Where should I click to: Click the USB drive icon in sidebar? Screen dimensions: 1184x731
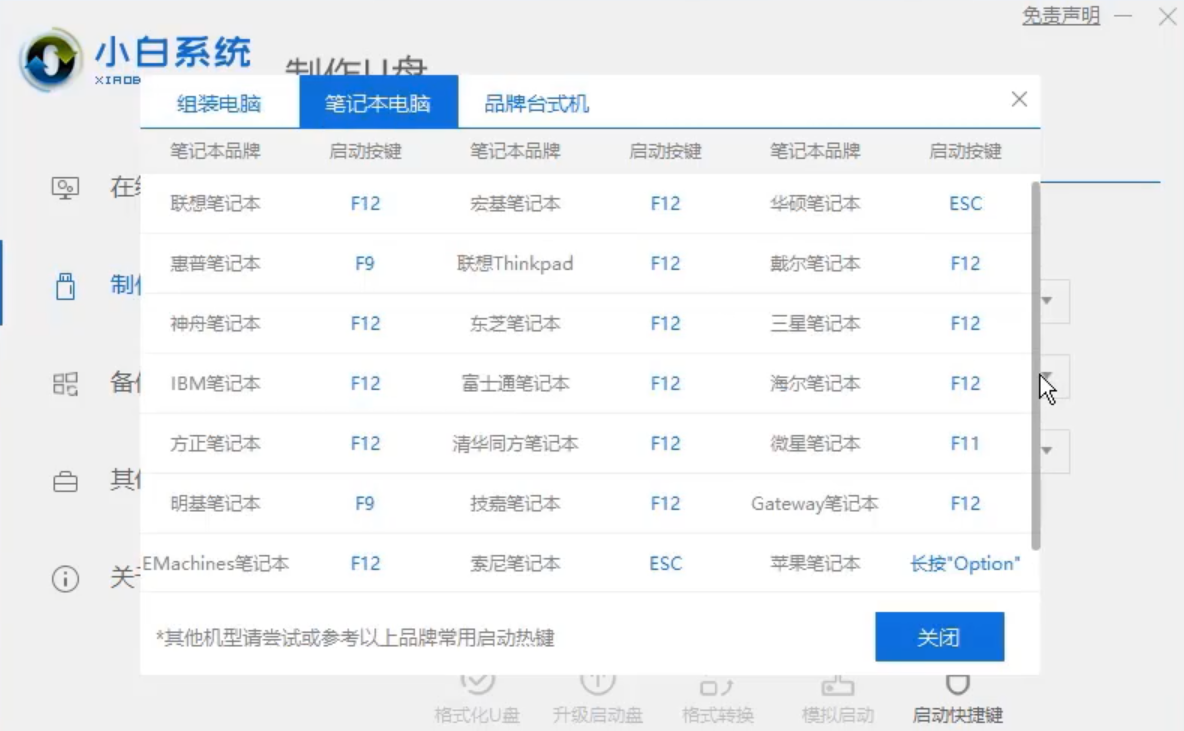66,286
